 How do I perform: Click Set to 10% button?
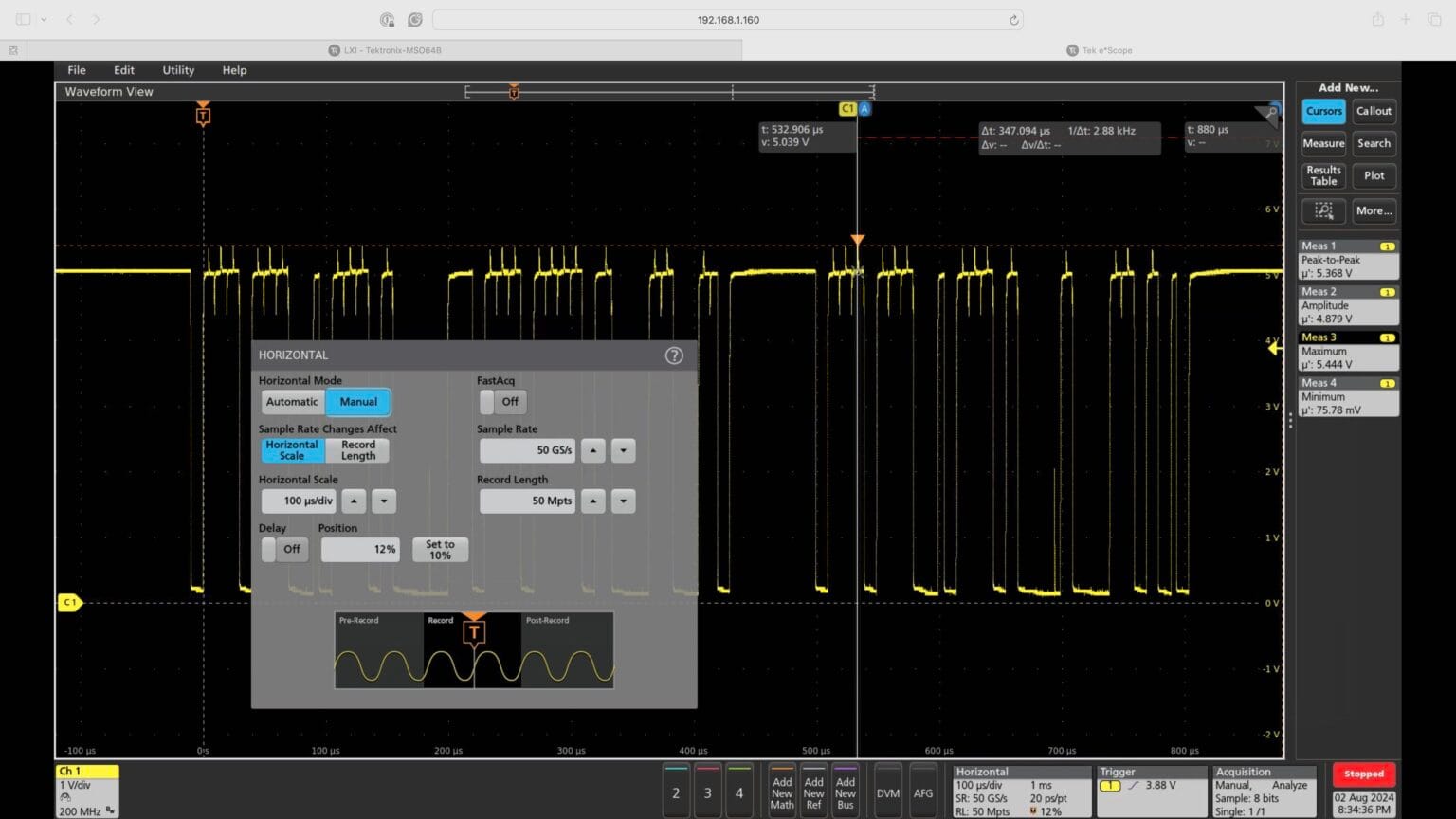pyautogui.click(x=440, y=550)
